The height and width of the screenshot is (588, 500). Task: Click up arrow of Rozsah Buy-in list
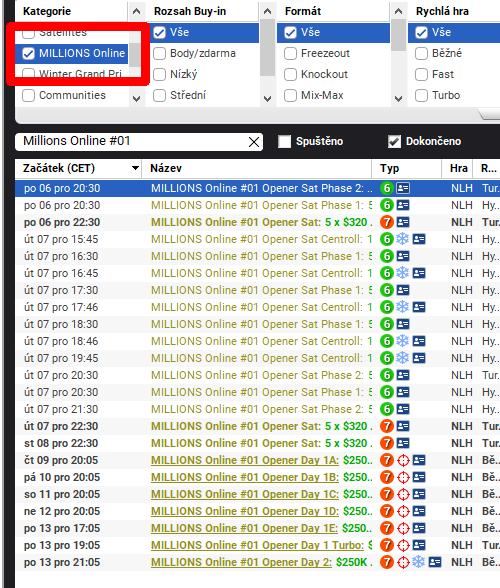point(267,12)
